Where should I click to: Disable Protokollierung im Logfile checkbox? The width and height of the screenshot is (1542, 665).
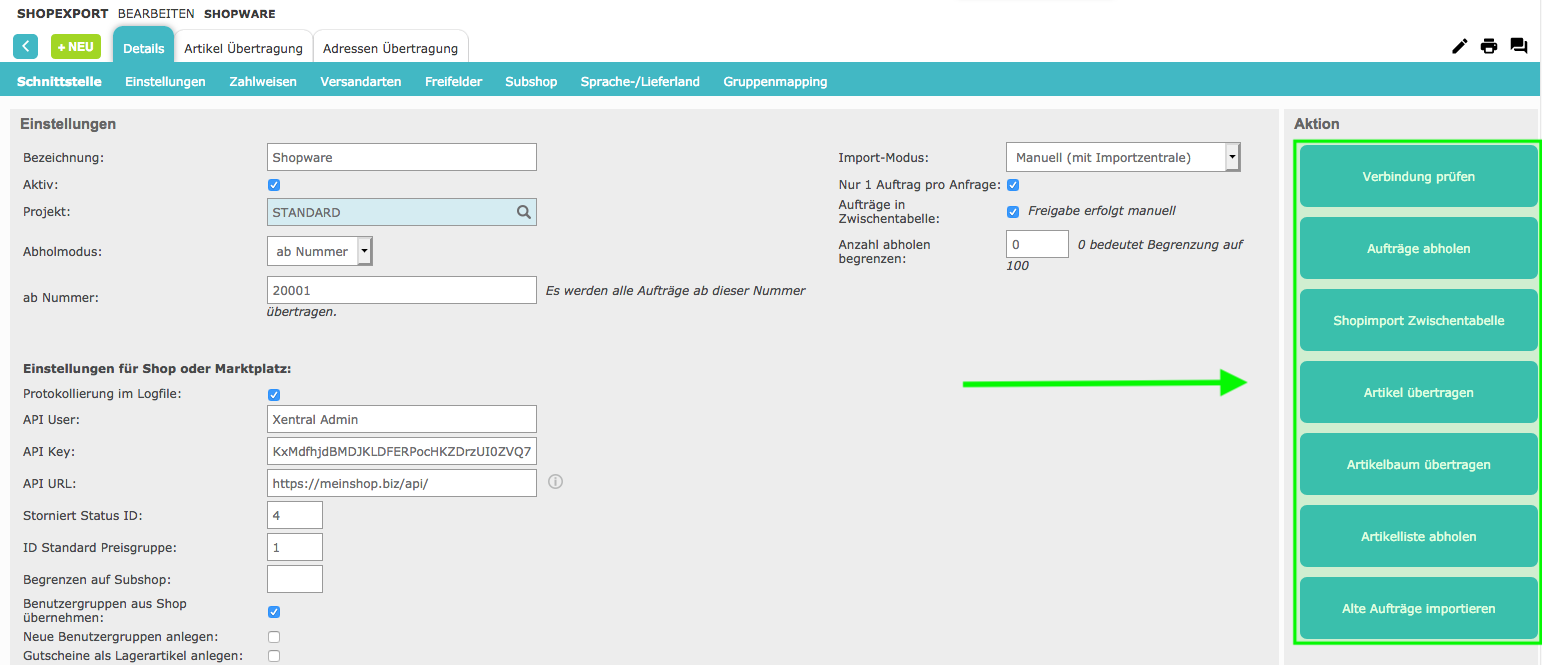(274, 395)
